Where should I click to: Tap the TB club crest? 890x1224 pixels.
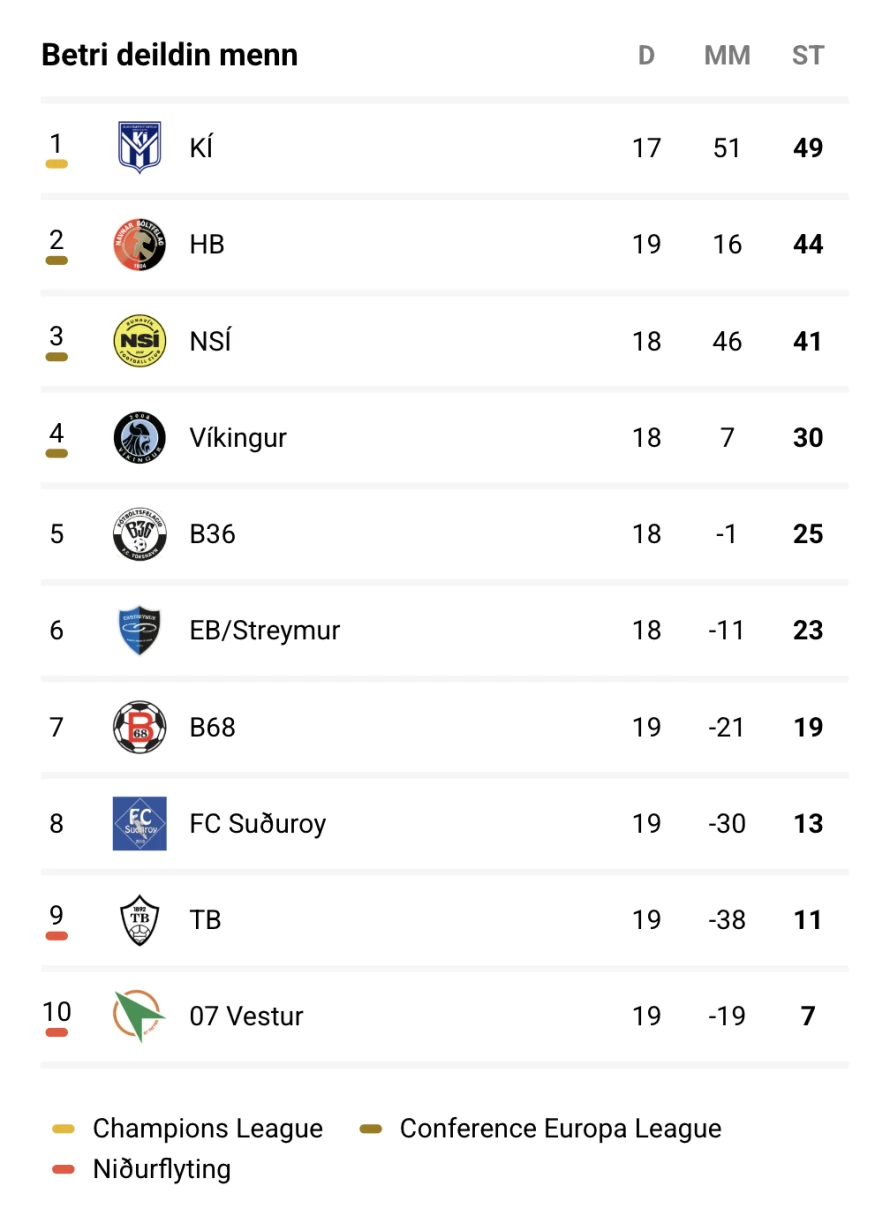coord(139,920)
